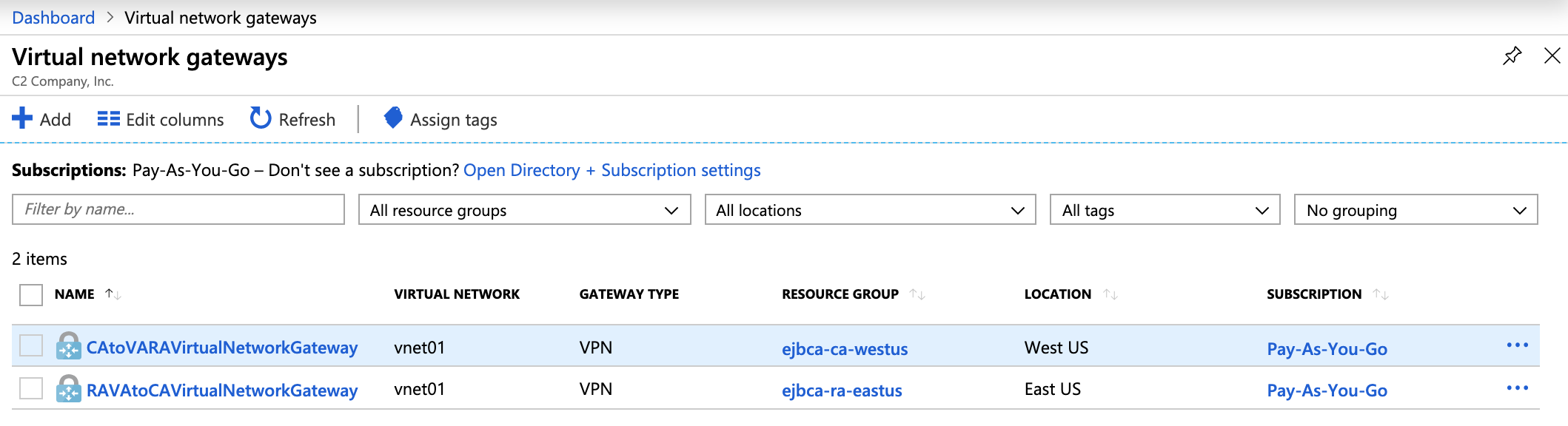Image resolution: width=1568 pixels, height=426 pixels.
Task: Toggle the select-all checkbox in the header
Action: point(31,295)
